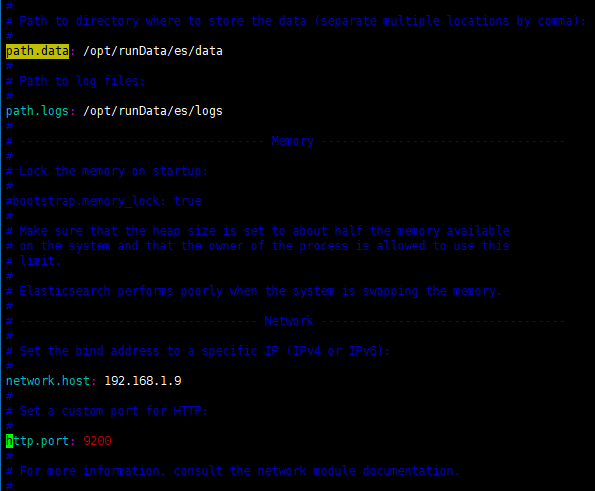
Task: Click the 'limit.' comment line
Action: pyautogui.click(x=33, y=261)
